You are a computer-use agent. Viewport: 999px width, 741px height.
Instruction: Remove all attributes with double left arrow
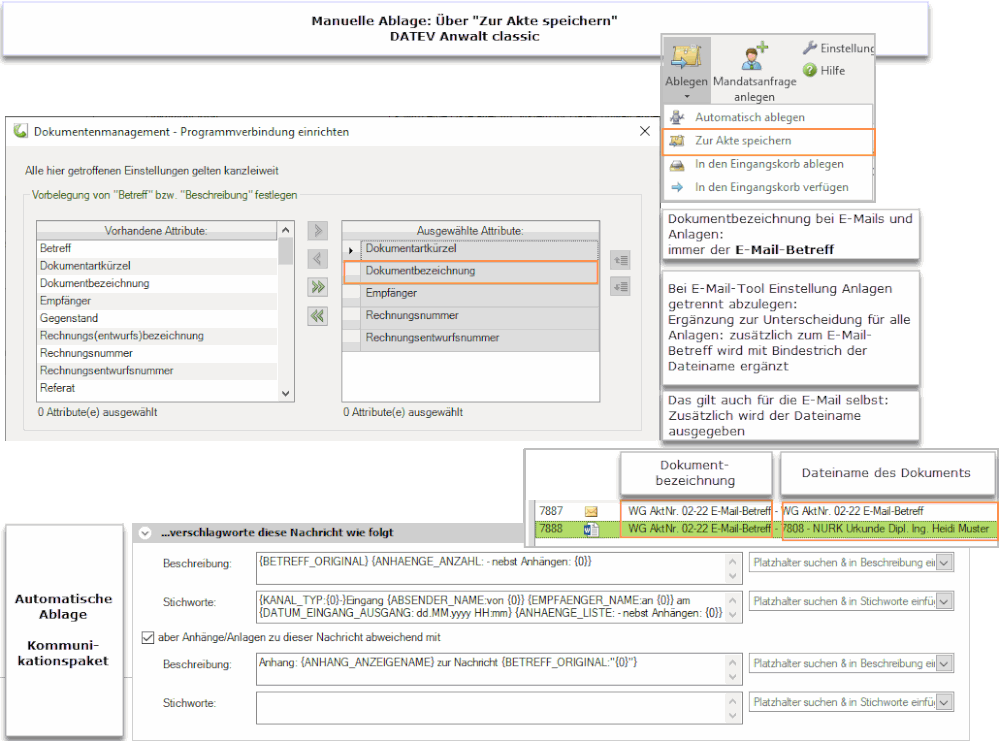tap(318, 316)
